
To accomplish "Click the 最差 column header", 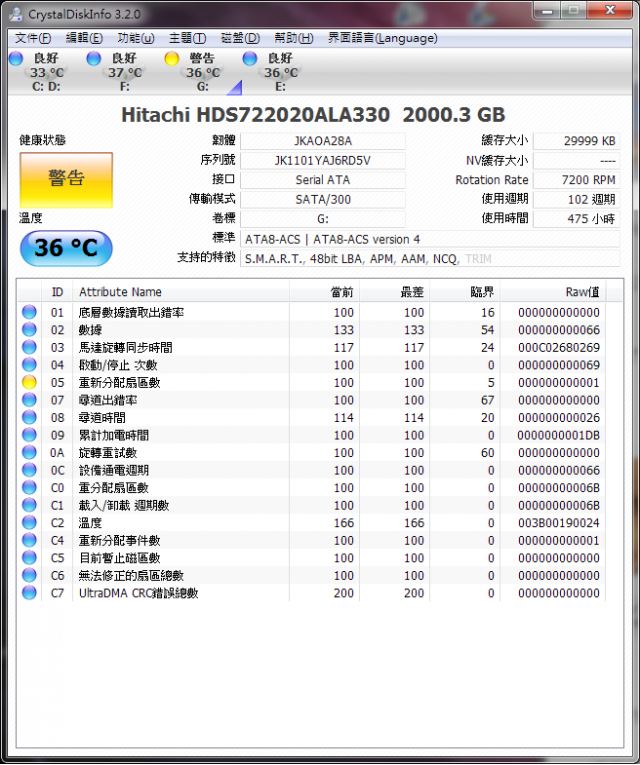I will [x=395, y=292].
